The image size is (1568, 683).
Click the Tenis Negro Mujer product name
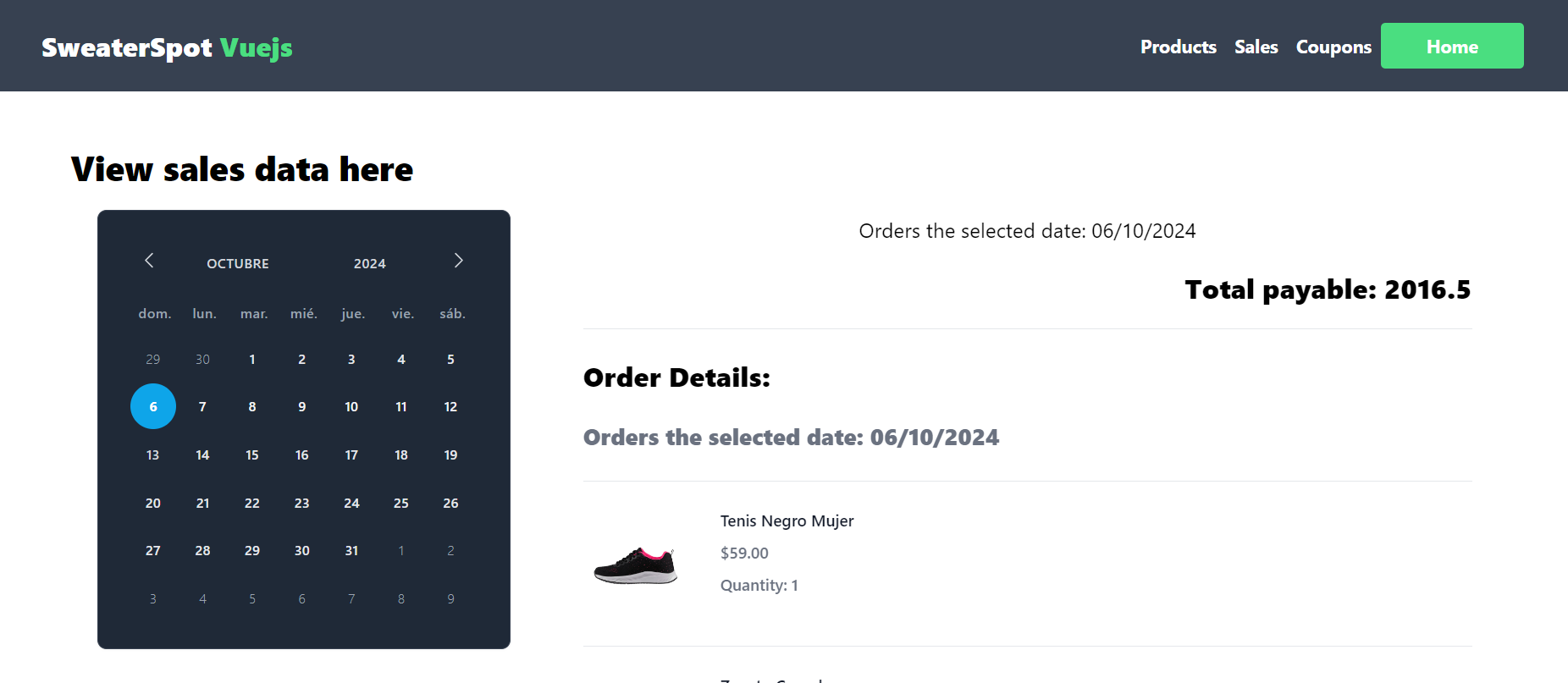coord(787,521)
